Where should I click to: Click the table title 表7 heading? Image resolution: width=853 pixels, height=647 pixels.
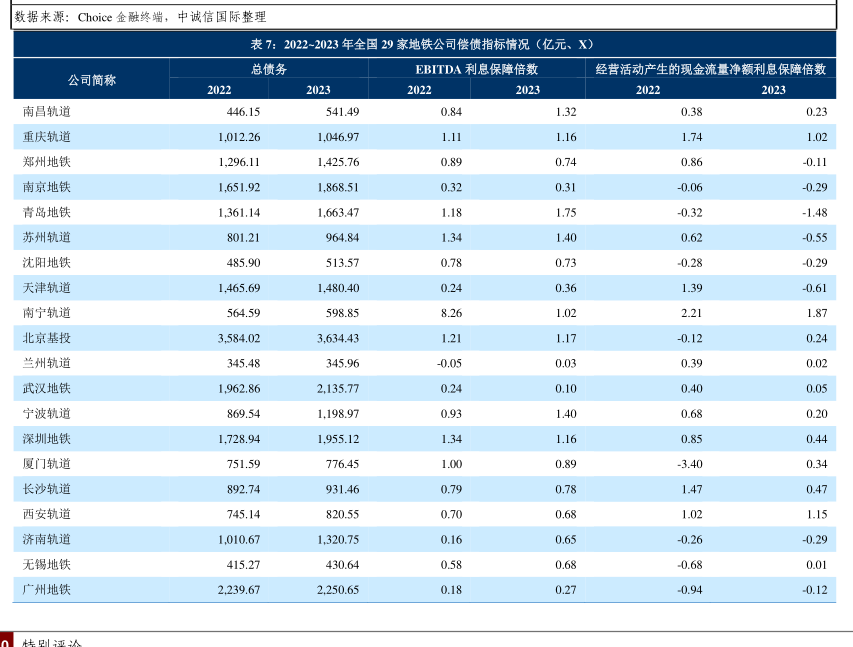[x=422, y=45]
